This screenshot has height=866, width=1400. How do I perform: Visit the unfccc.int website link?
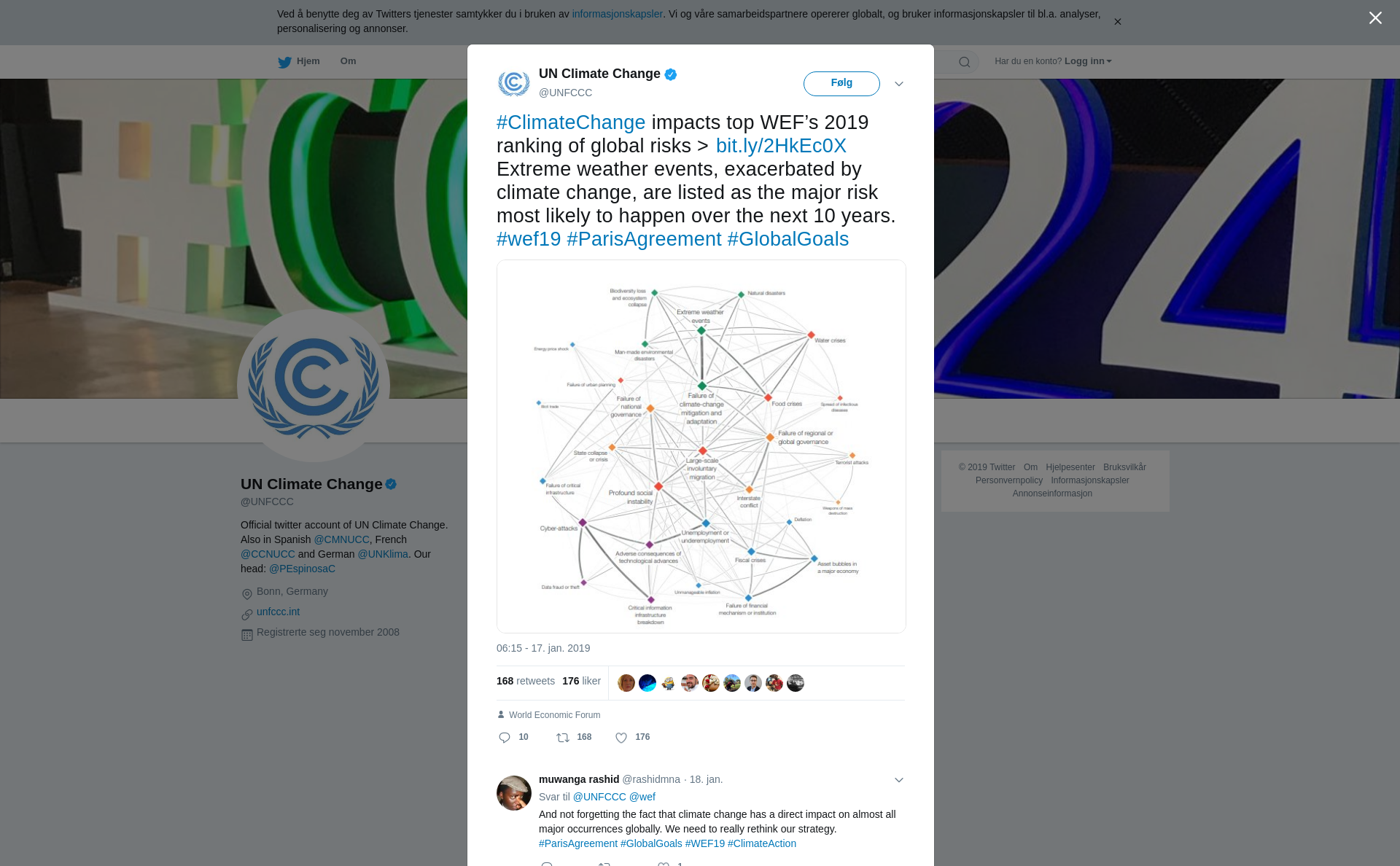278,612
